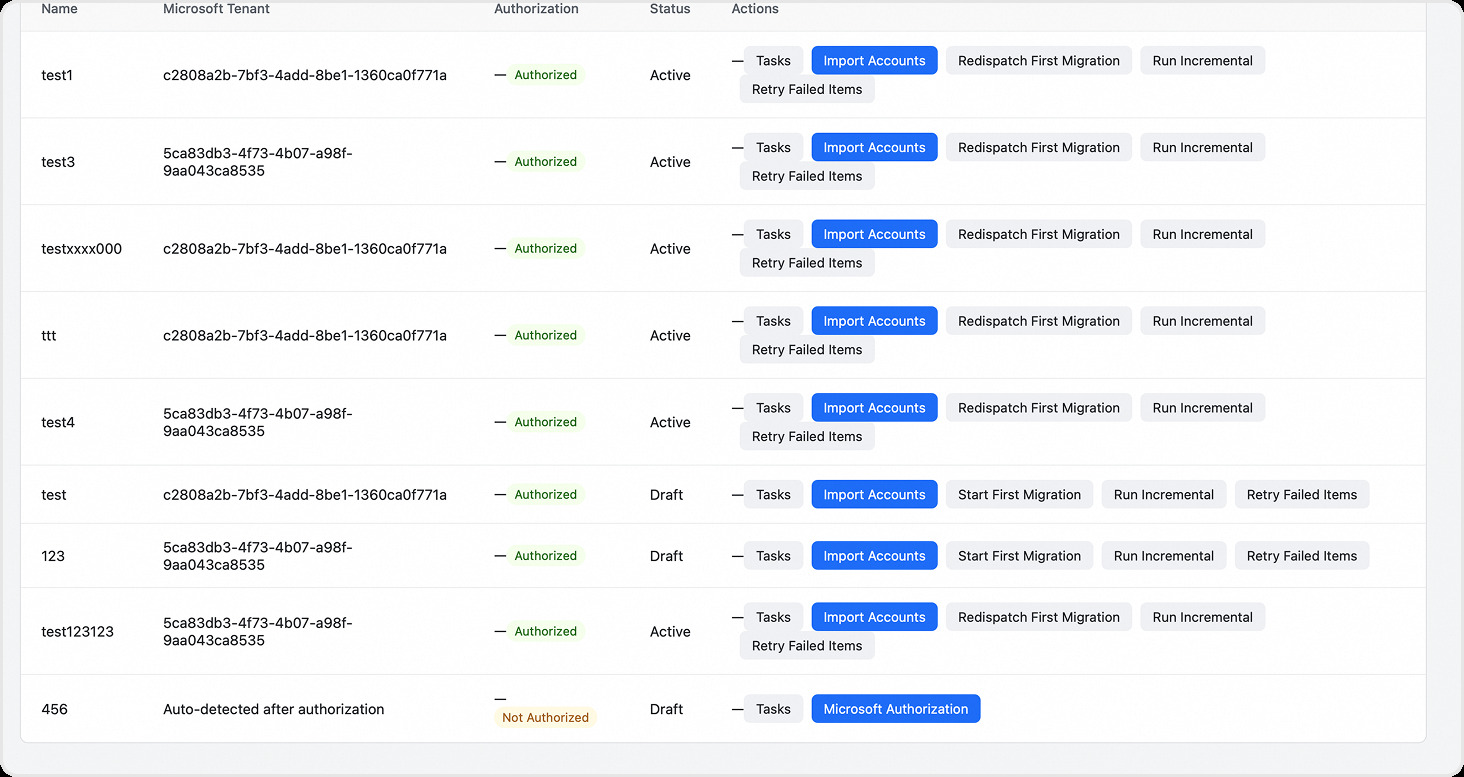
Task: Open Microsoft Authorization for project 456
Action: [x=895, y=709]
